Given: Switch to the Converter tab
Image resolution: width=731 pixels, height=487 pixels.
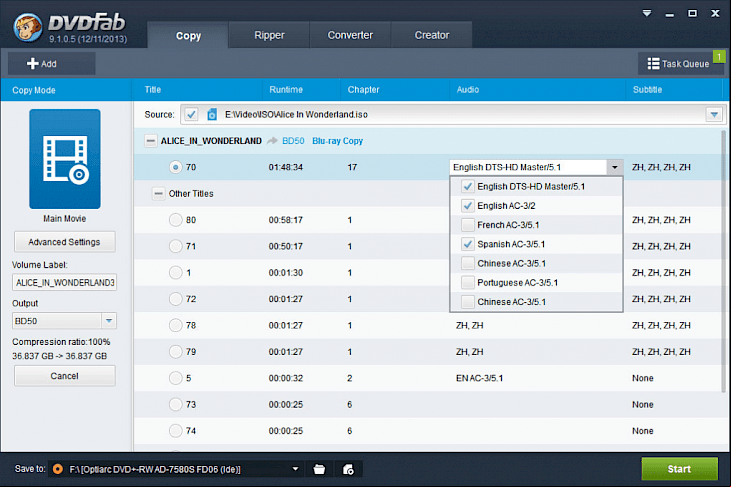Looking at the screenshot, I should 350,35.
